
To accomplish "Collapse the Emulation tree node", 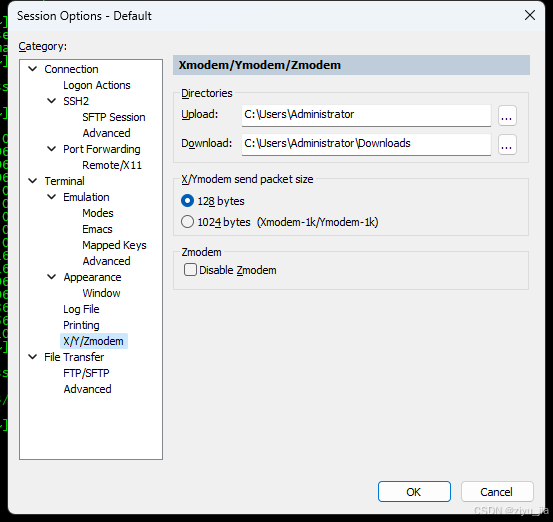I will tap(51, 197).
